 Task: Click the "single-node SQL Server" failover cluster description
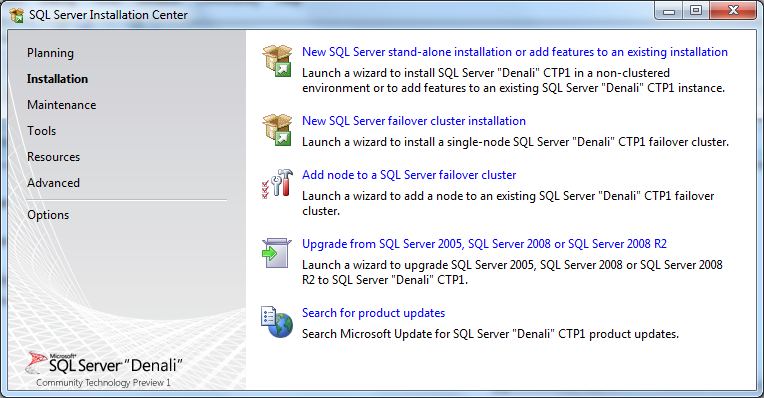516,142
